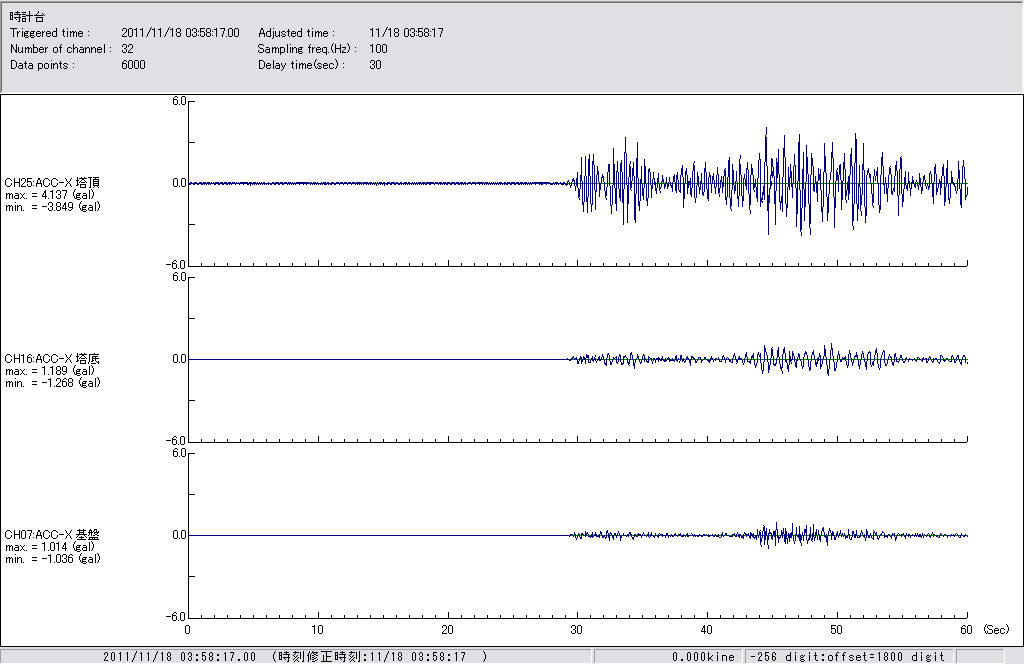Select the CH25:ACC-X 塔頂 channel label
Screen dimensions: 1024x664
pyautogui.click(x=52, y=183)
